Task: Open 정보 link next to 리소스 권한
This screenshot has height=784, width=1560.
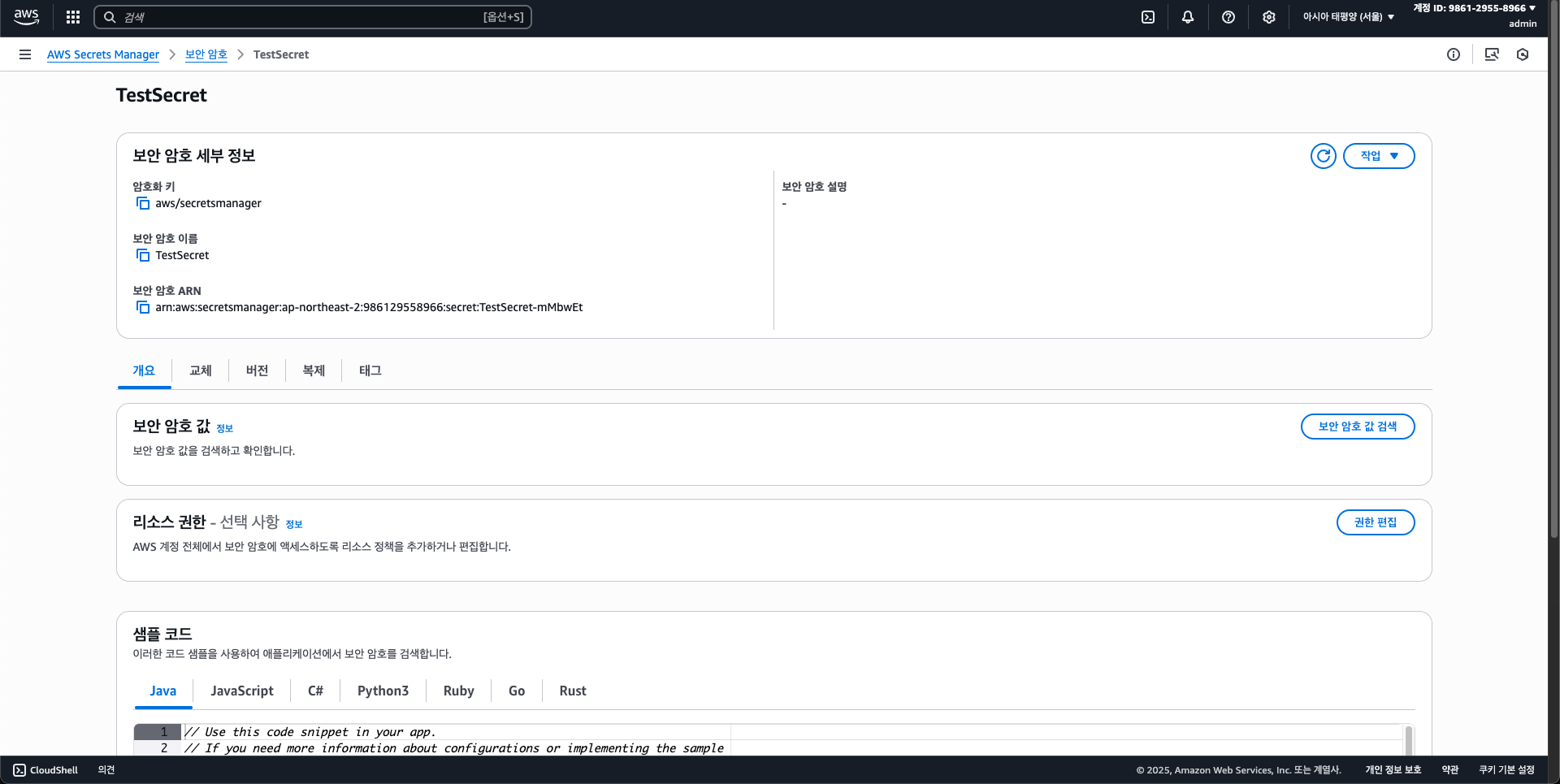Action: click(x=294, y=525)
